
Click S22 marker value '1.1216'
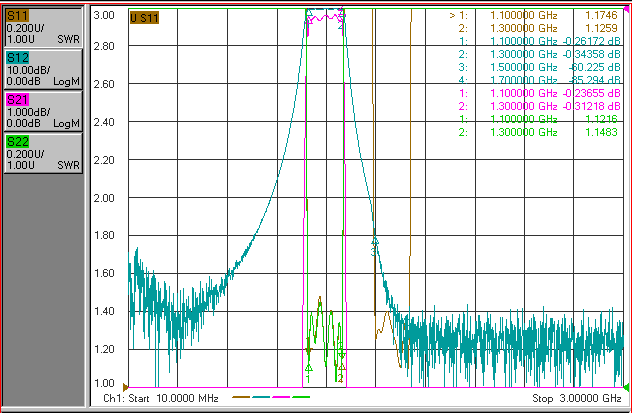click(x=601, y=119)
